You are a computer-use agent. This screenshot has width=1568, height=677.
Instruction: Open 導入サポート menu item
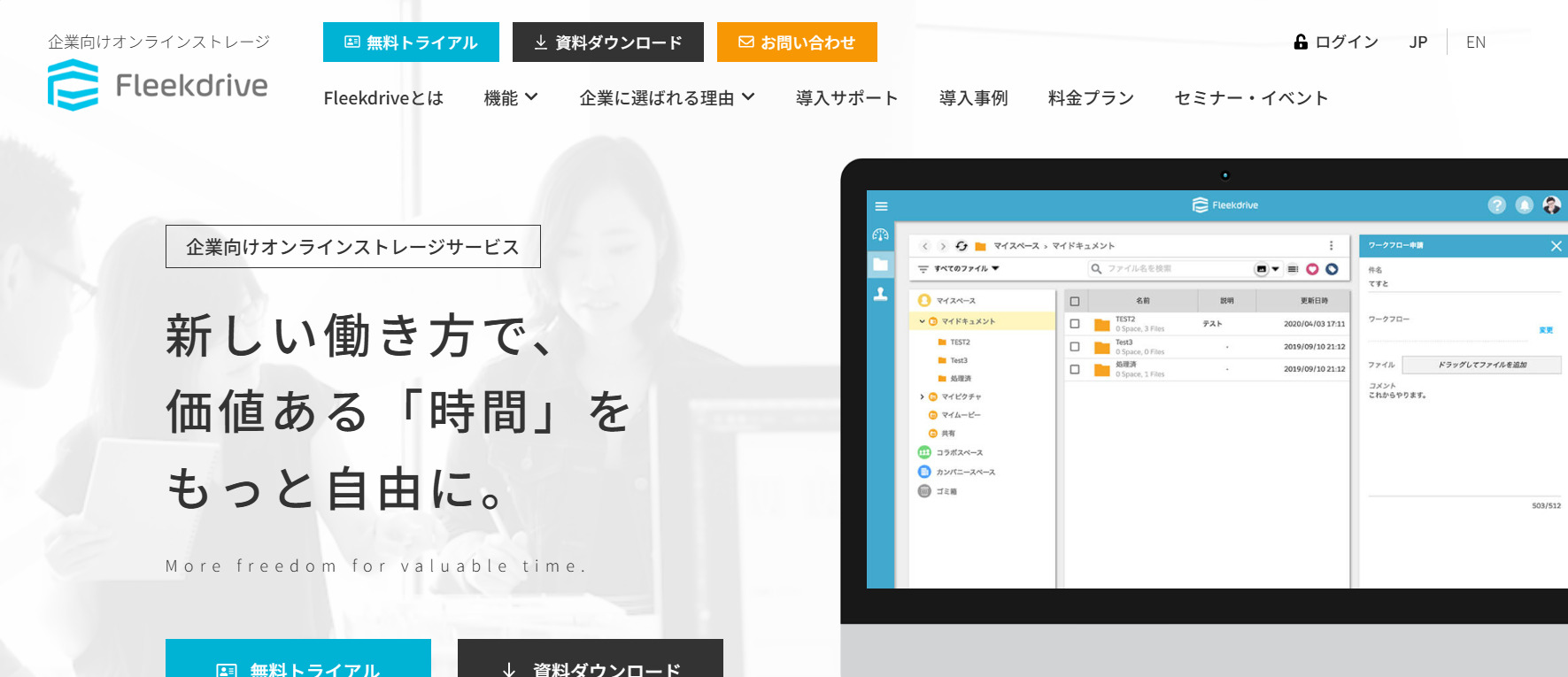coord(846,98)
